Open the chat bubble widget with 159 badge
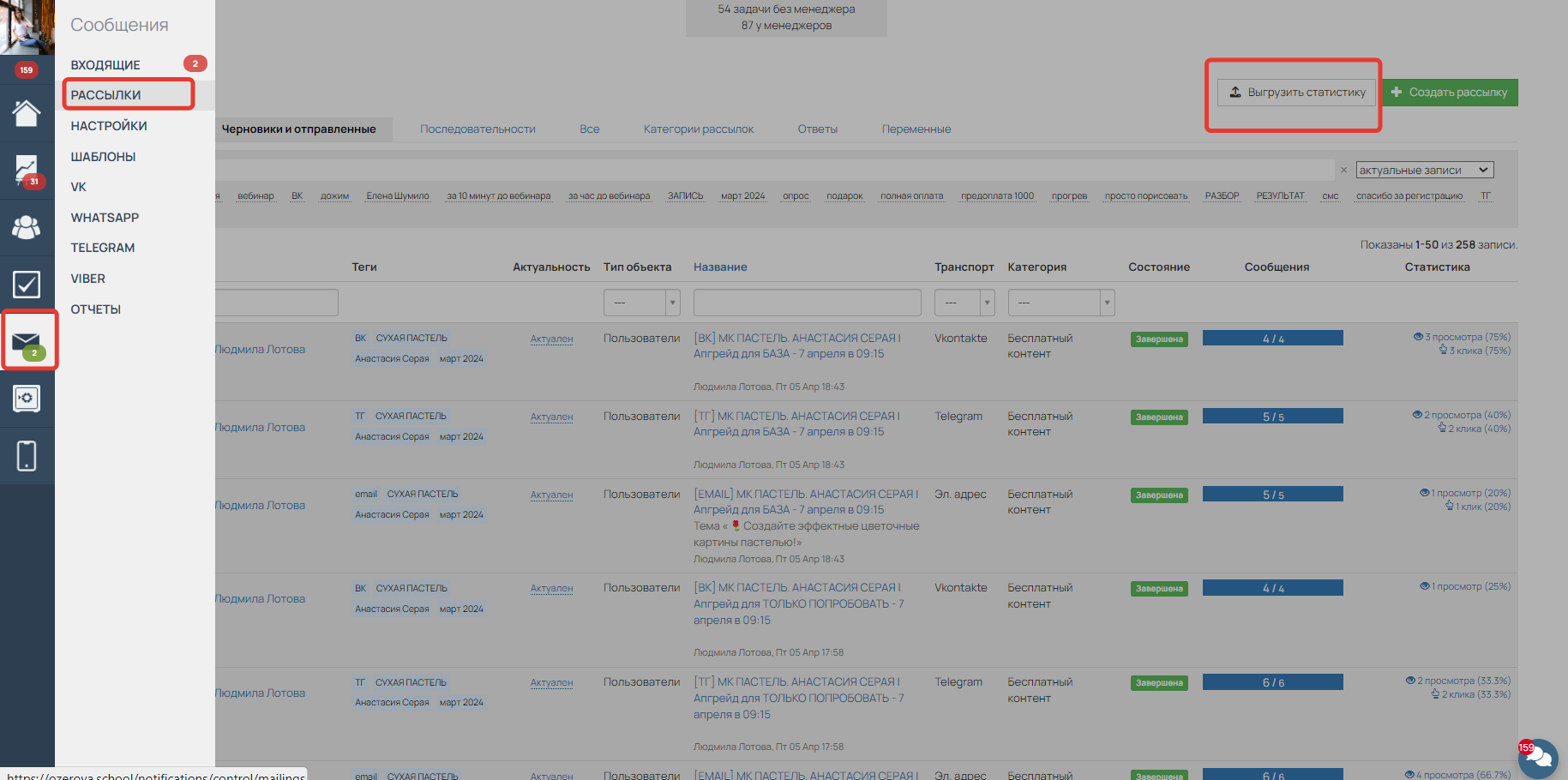Viewport: 1568px width, 780px height. pos(1539,757)
